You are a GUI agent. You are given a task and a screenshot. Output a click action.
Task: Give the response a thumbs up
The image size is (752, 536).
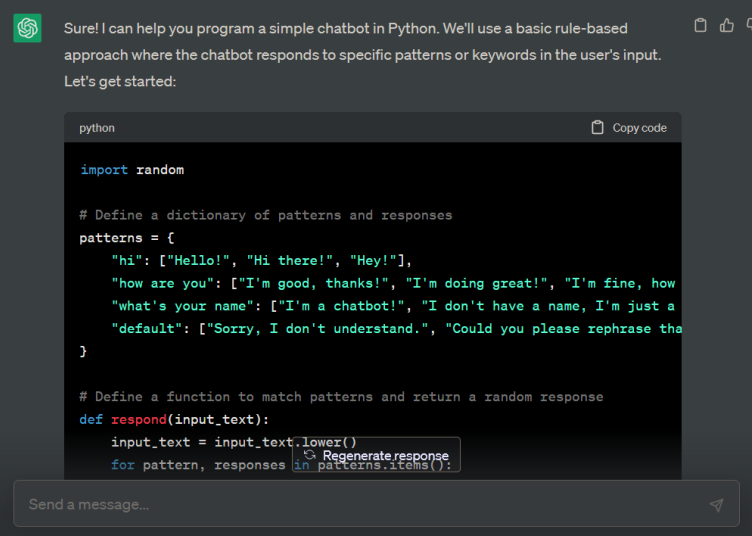(x=727, y=26)
